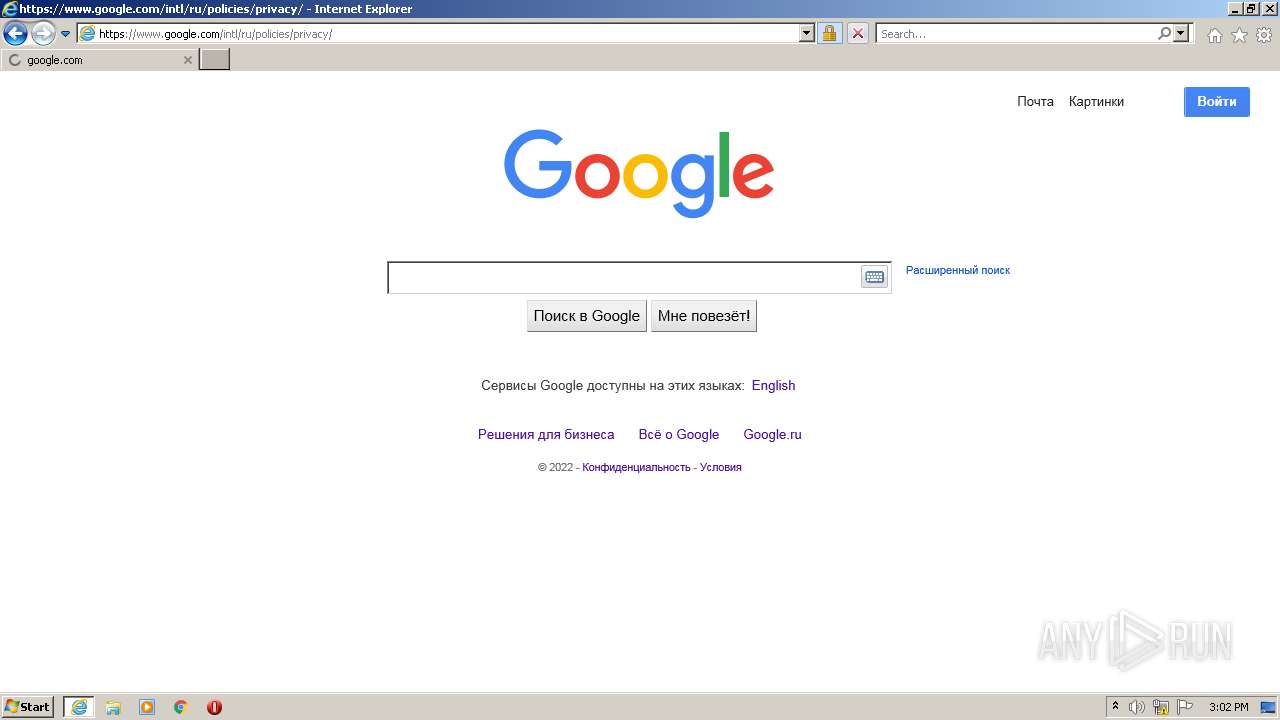This screenshot has height=720, width=1280.
Task: Open the File Explorer taskbar icon
Action: (x=113, y=707)
